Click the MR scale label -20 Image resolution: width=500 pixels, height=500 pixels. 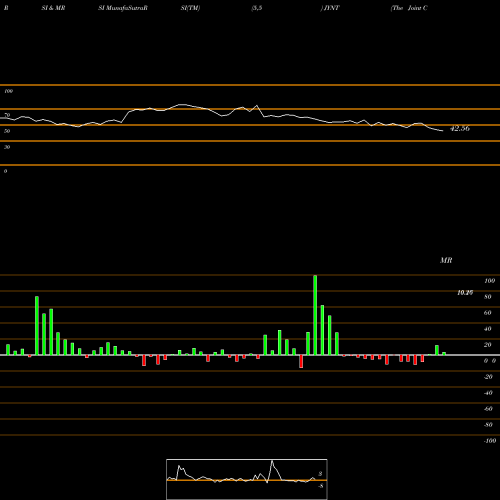point(488,377)
